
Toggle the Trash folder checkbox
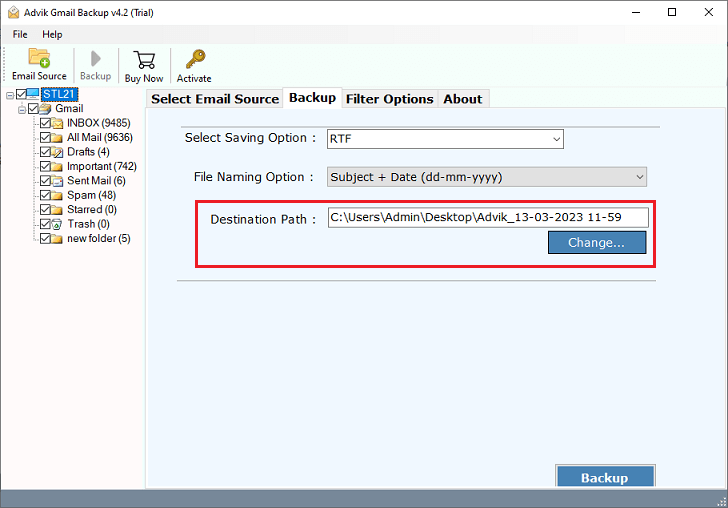coord(45,224)
